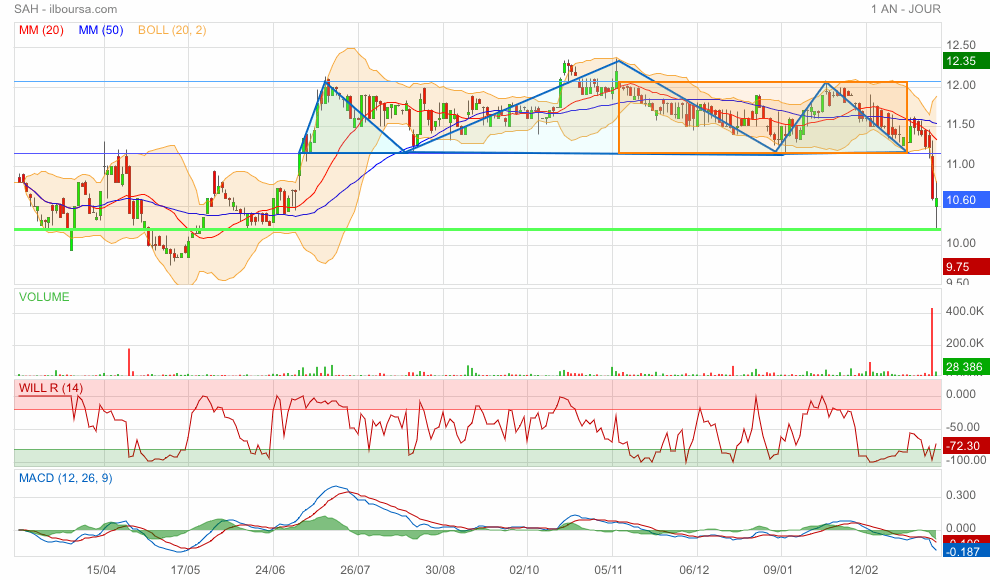Select the 30/08 date axis label
990x580 pixels.
click(440, 570)
